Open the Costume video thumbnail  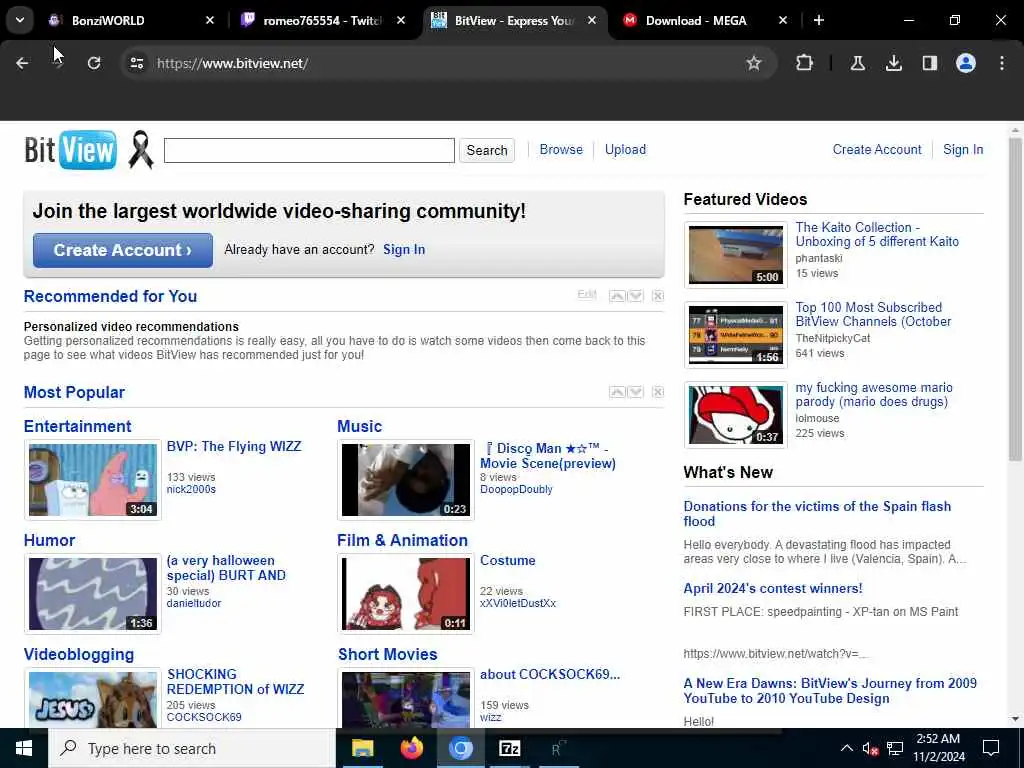[x=406, y=594]
